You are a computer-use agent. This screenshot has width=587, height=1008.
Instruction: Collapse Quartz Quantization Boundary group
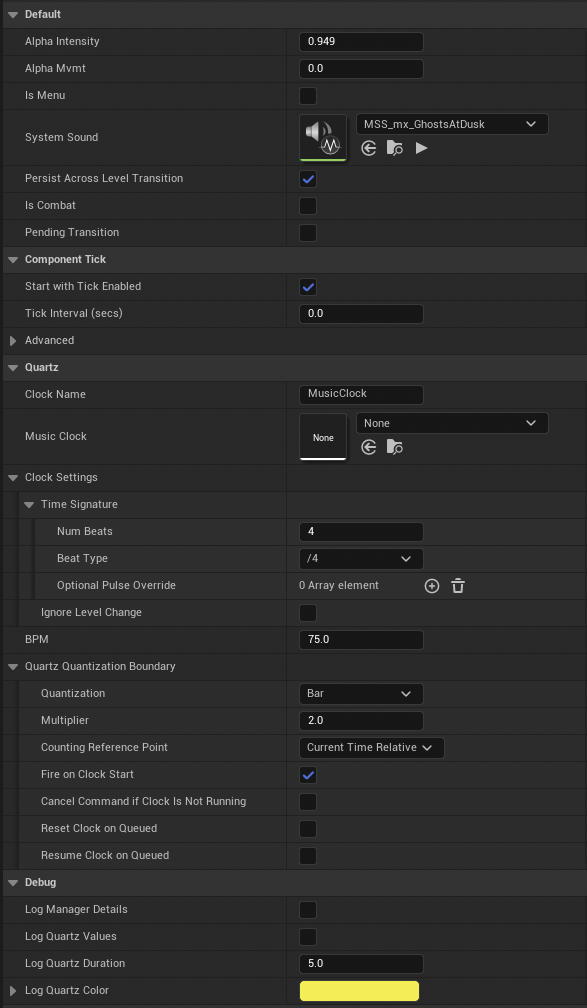13,667
